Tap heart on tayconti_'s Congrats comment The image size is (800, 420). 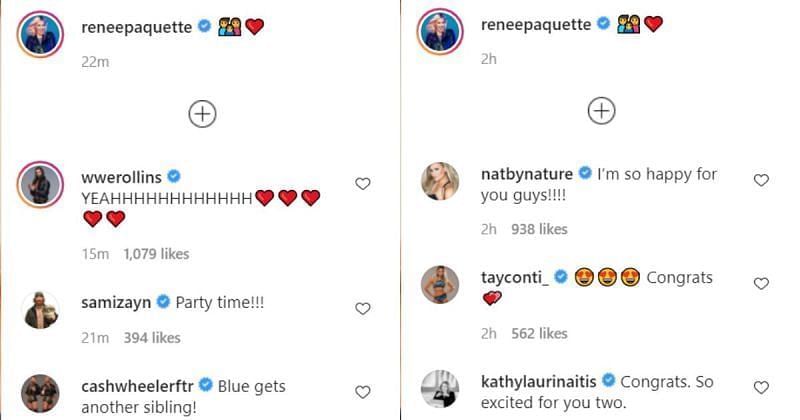pos(761,285)
